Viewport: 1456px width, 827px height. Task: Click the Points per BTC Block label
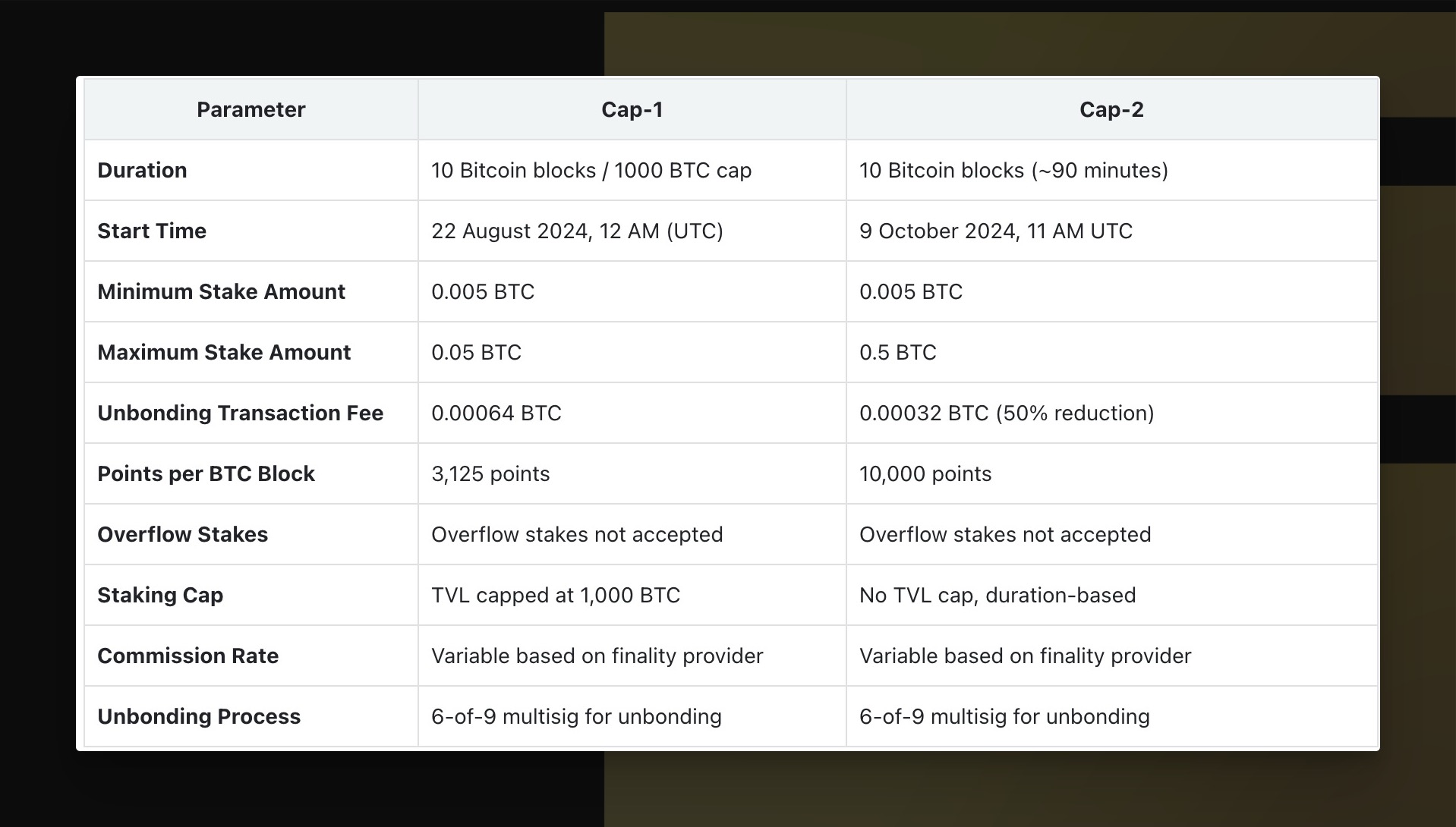tap(206, 473)
